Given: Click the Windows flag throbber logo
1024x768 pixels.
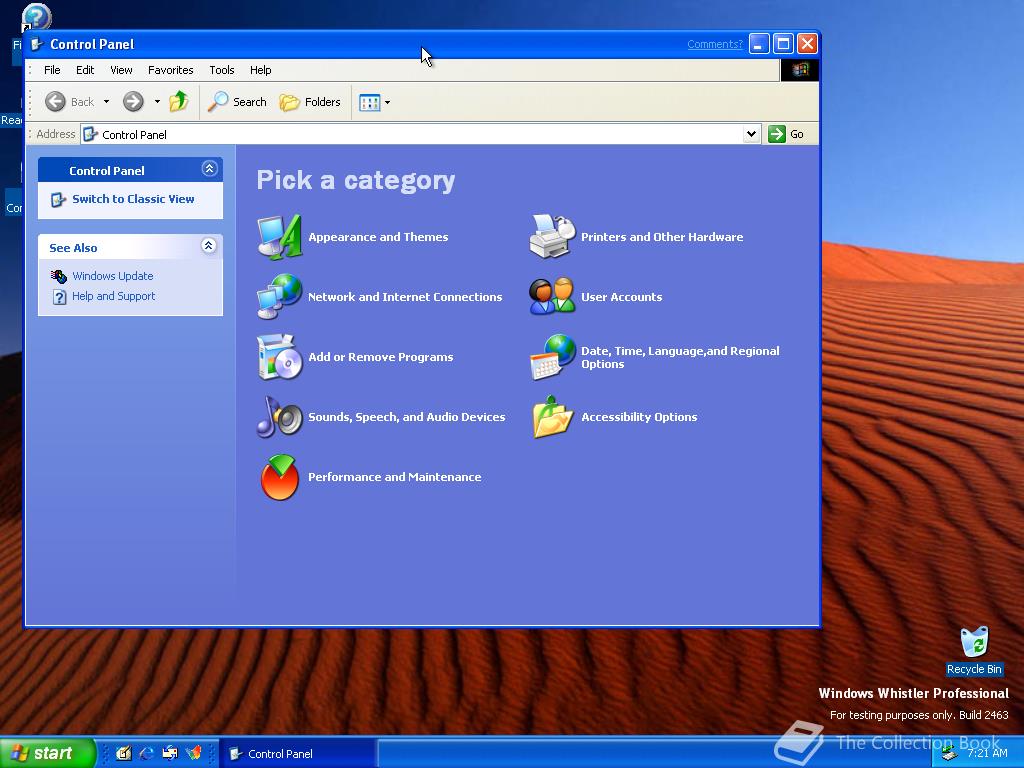Looking at the screenshot, I should tap(800, 70).
